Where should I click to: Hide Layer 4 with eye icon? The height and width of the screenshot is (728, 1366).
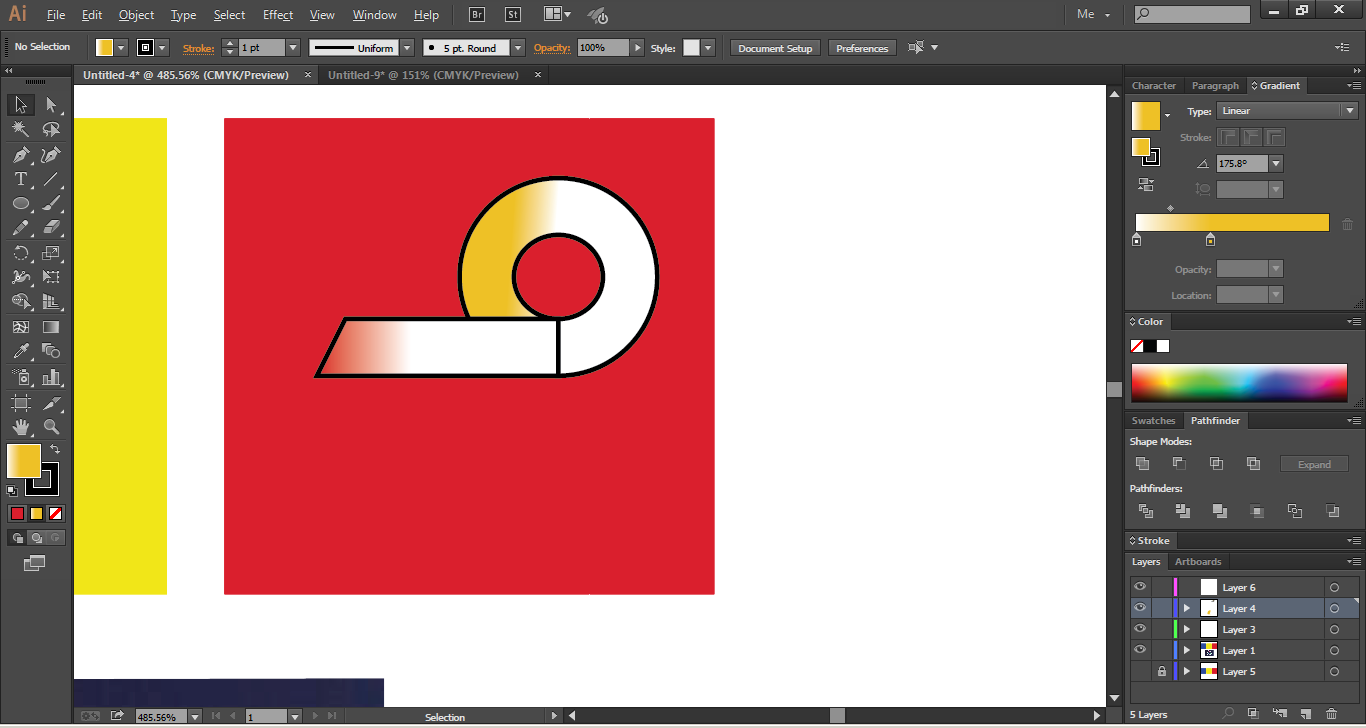[1140, 608]
